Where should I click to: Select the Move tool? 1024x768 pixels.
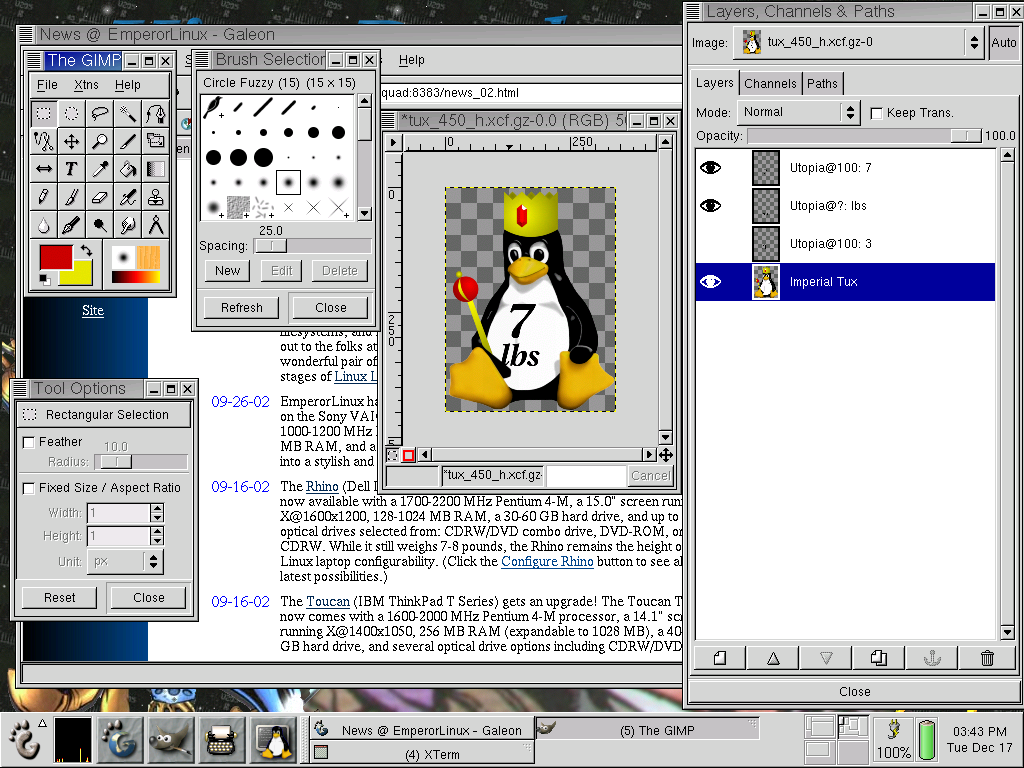(x=71, y=141)
